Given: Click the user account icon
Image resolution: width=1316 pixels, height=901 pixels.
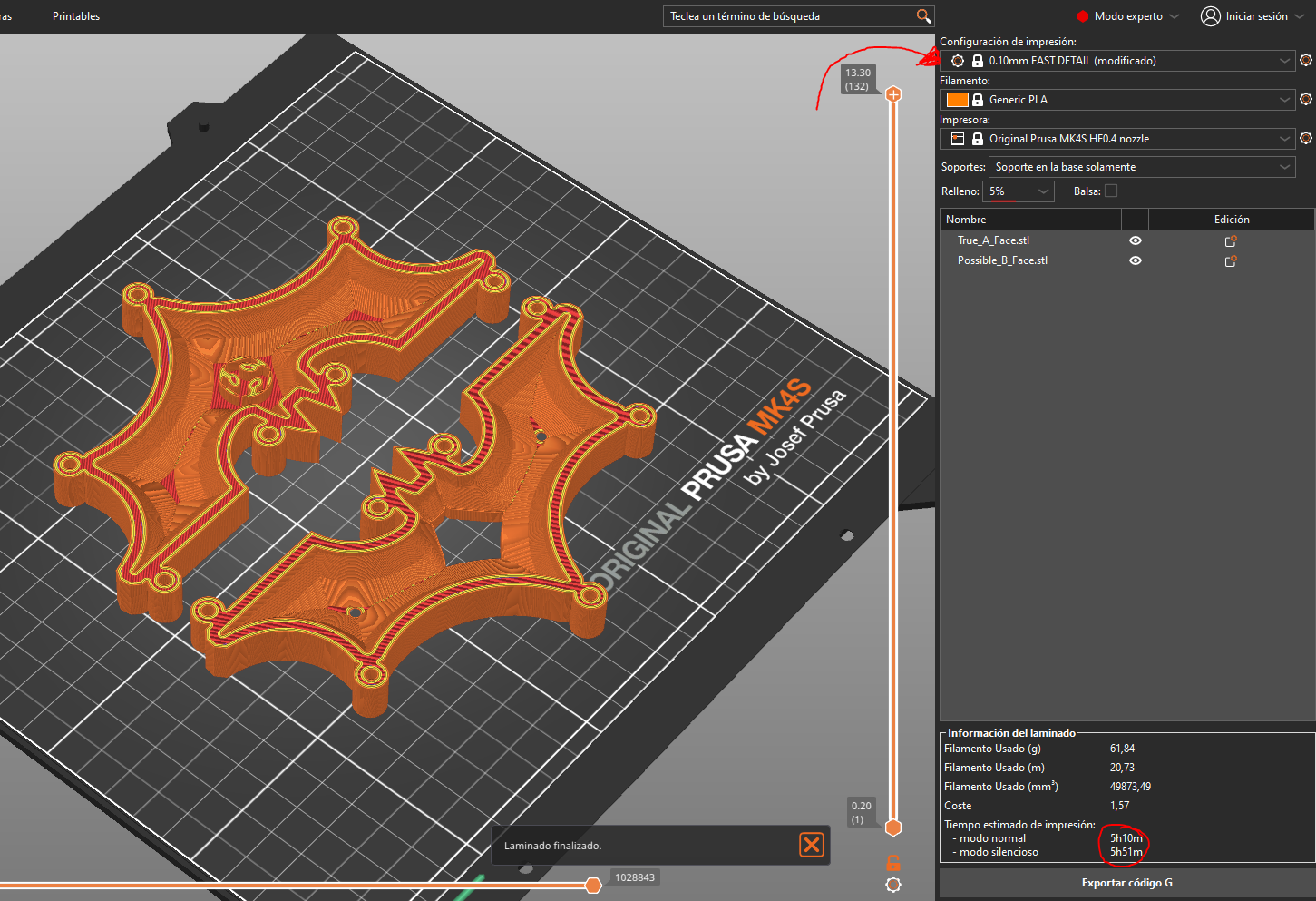Looking at the screenshot, I should [x=1211, y=16].
